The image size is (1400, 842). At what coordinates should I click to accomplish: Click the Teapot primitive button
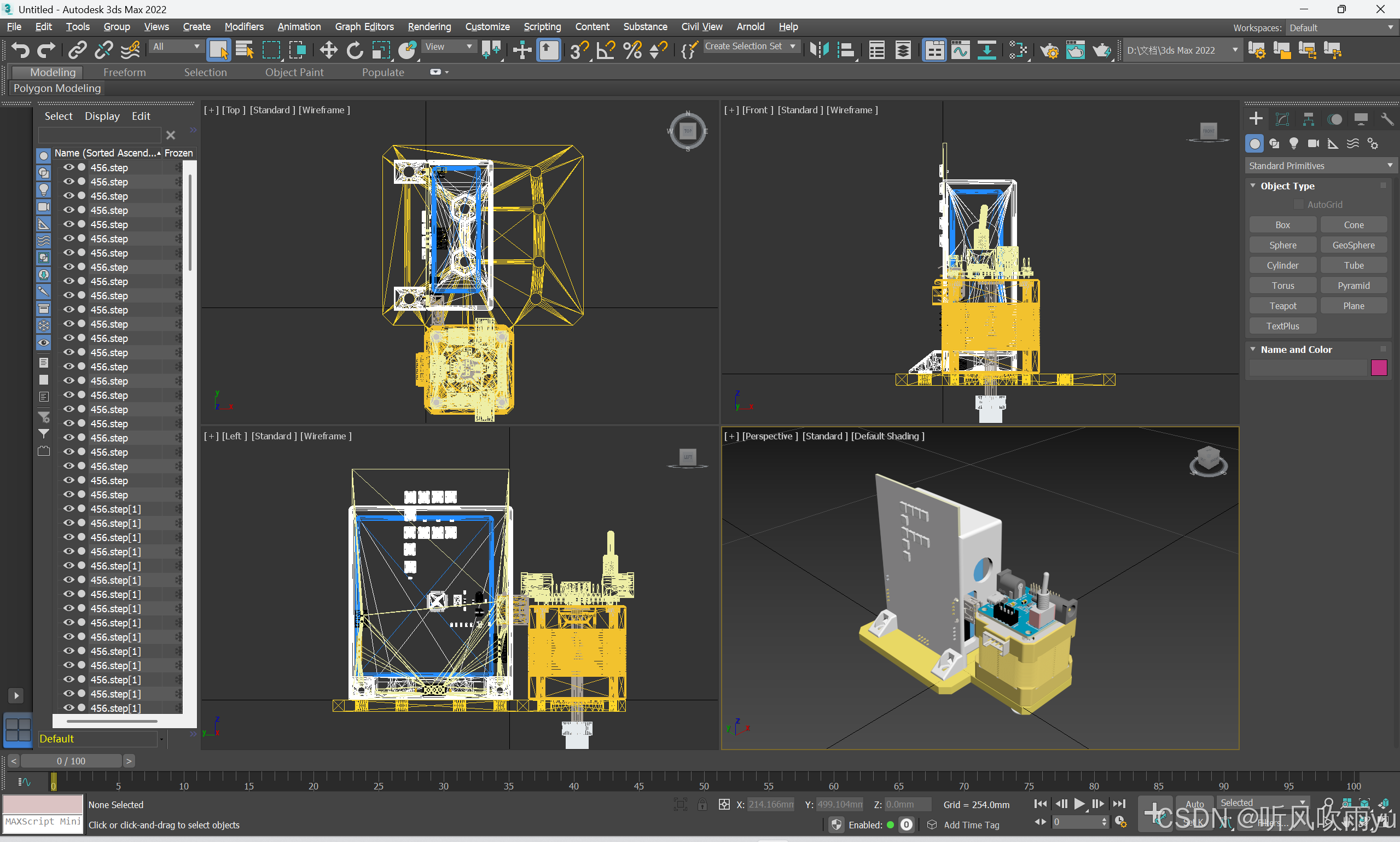(x=1282, y=306)
